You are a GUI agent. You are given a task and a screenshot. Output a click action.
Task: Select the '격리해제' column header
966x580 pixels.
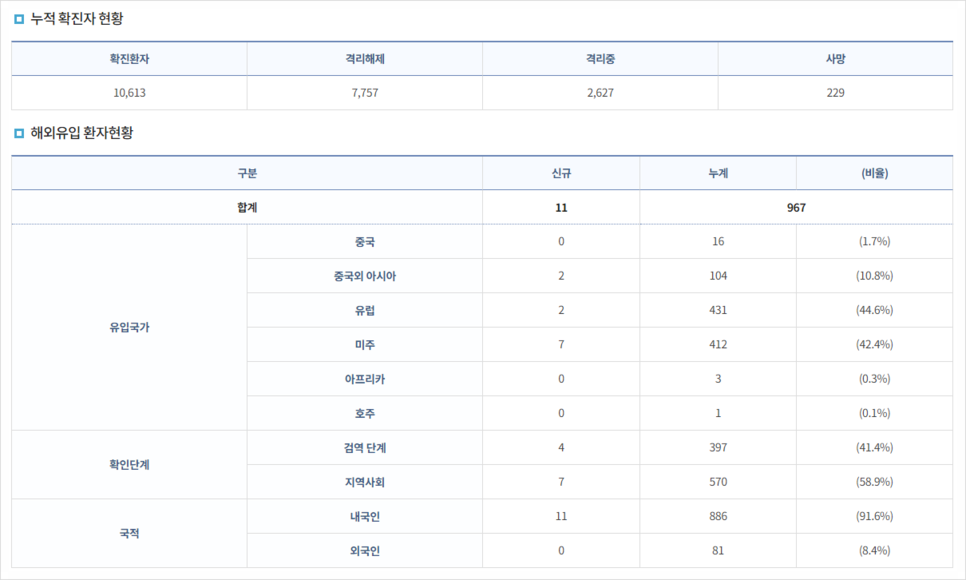click(365, 59)
